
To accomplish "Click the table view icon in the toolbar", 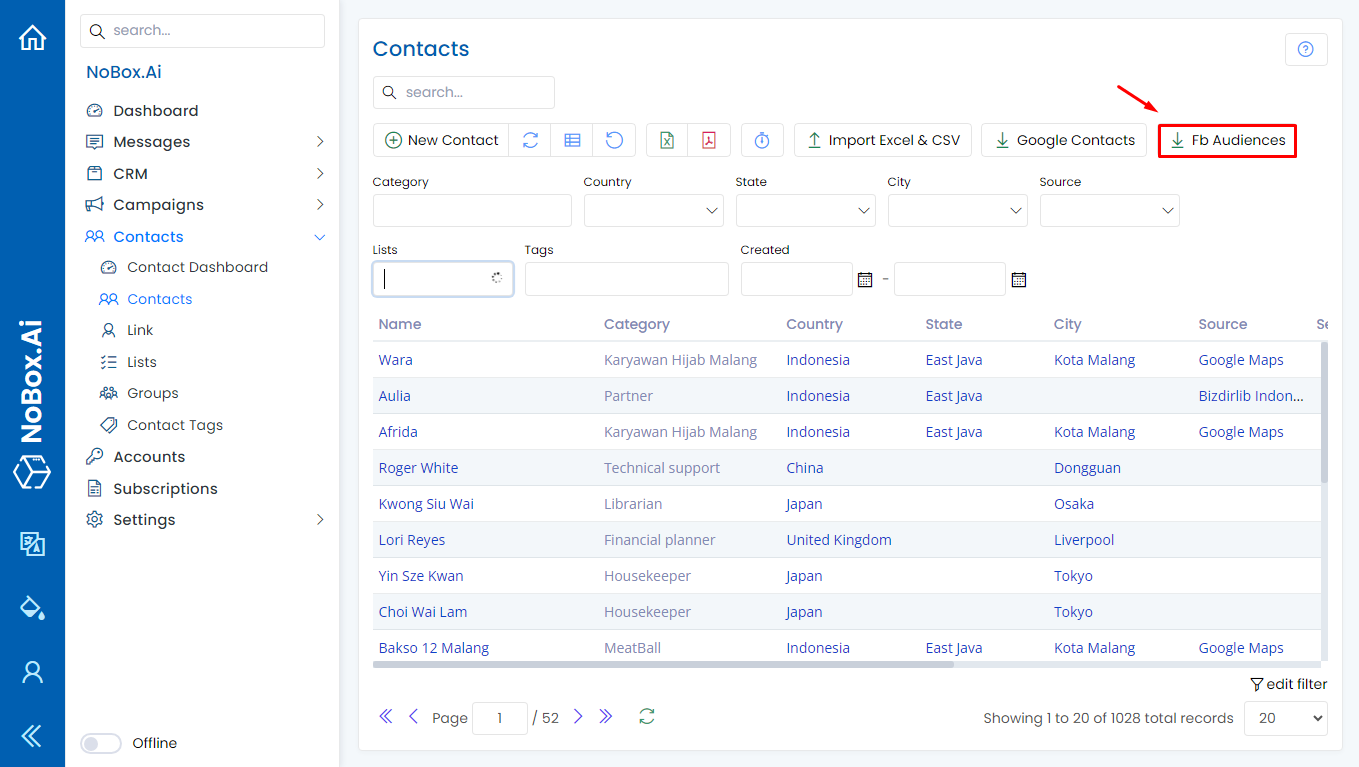I will tap(572, 140).
